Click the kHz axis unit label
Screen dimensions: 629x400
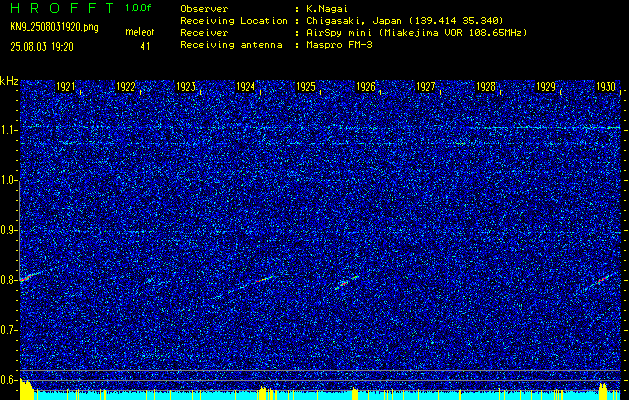point(9,81)
